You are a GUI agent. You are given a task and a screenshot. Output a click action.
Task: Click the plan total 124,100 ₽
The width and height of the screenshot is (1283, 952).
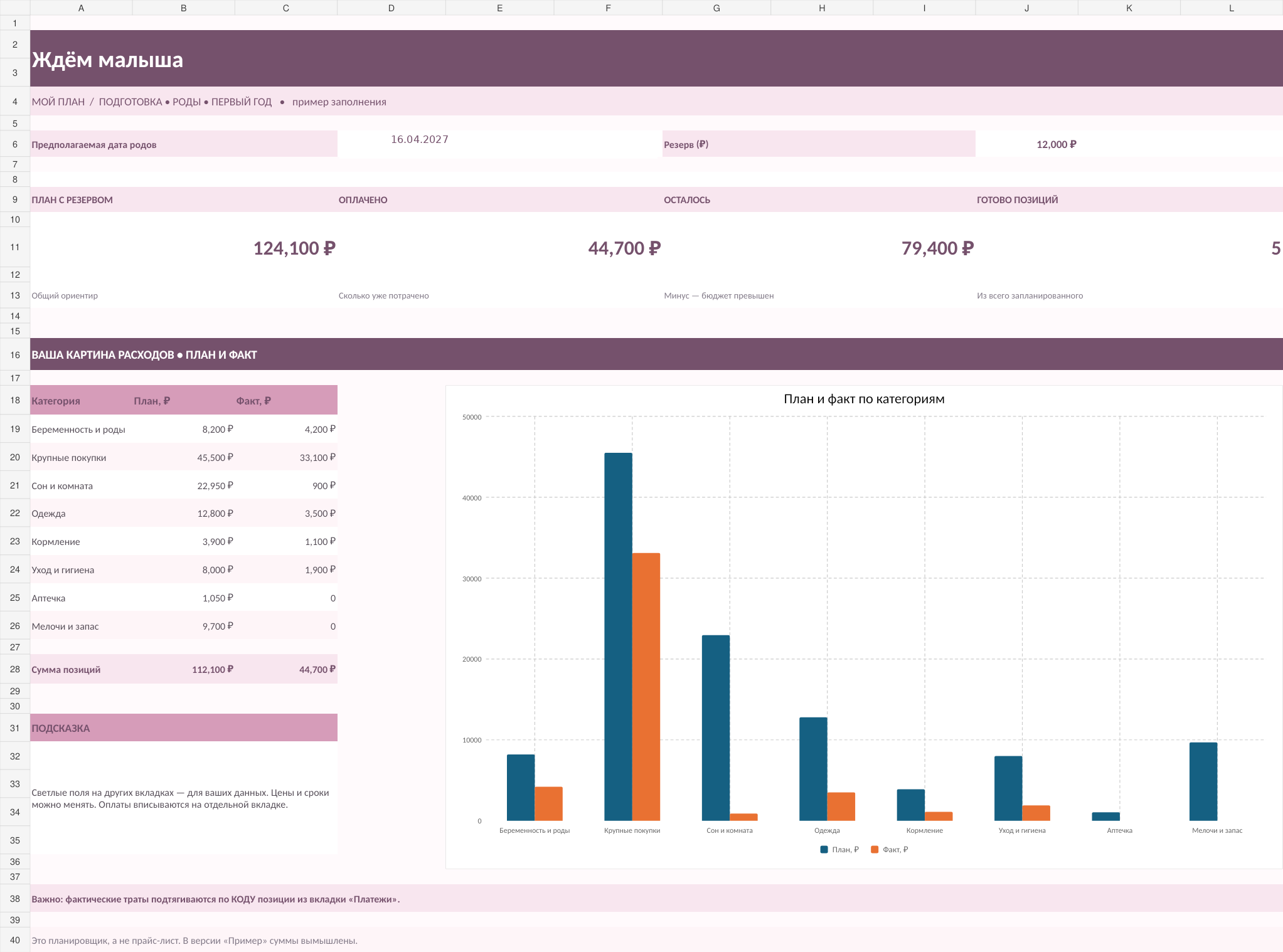[x=294, y=248]
